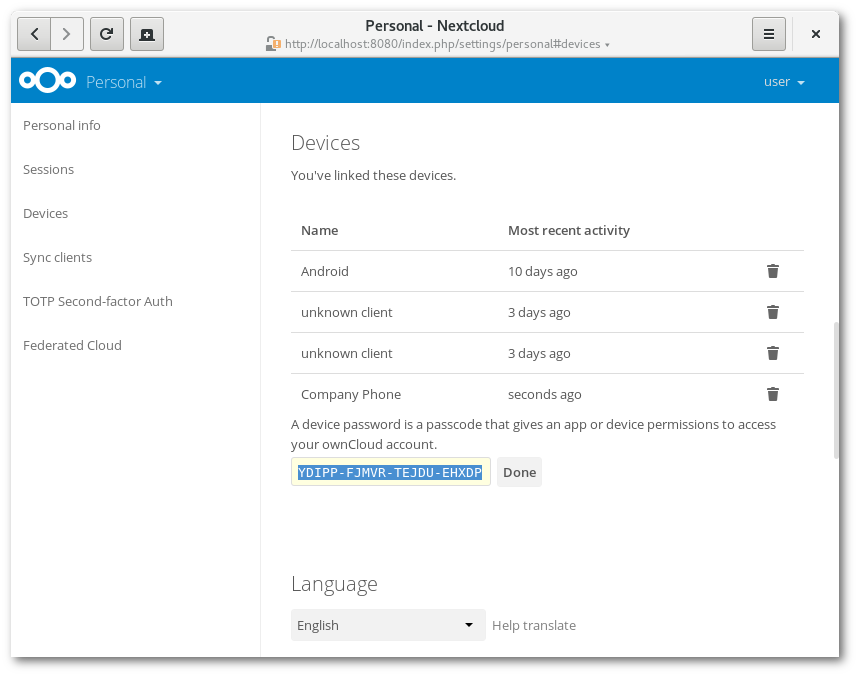Delete the Android device
858x676 pixels.
(772, 271)
